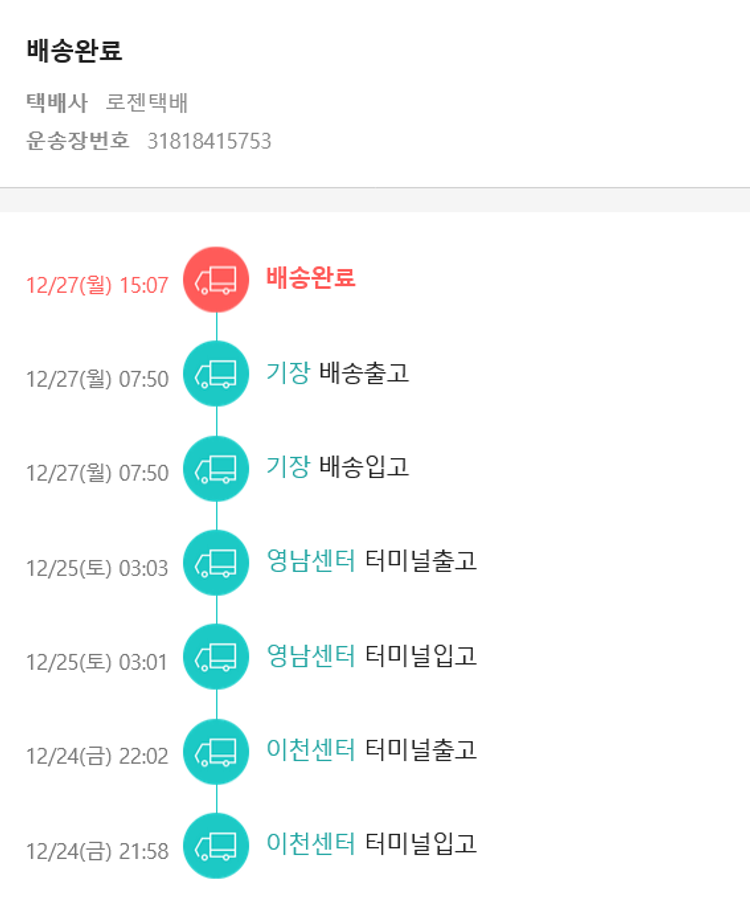Click the 12/27(월) 15:07 timestamp
Screen dimensions: 750x911
[97, 286]
